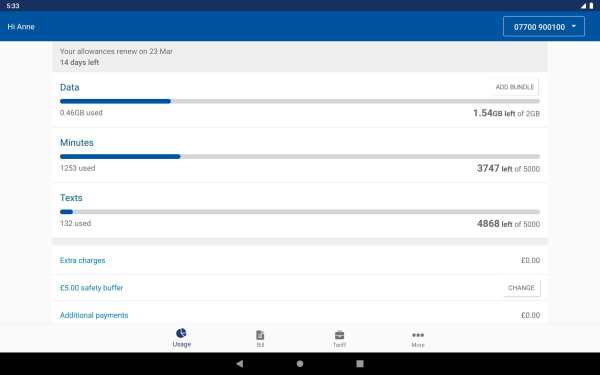Tap the 5:33 status bar clock
Viewport: 600px width, 375px height.
(x=13, y=6)
